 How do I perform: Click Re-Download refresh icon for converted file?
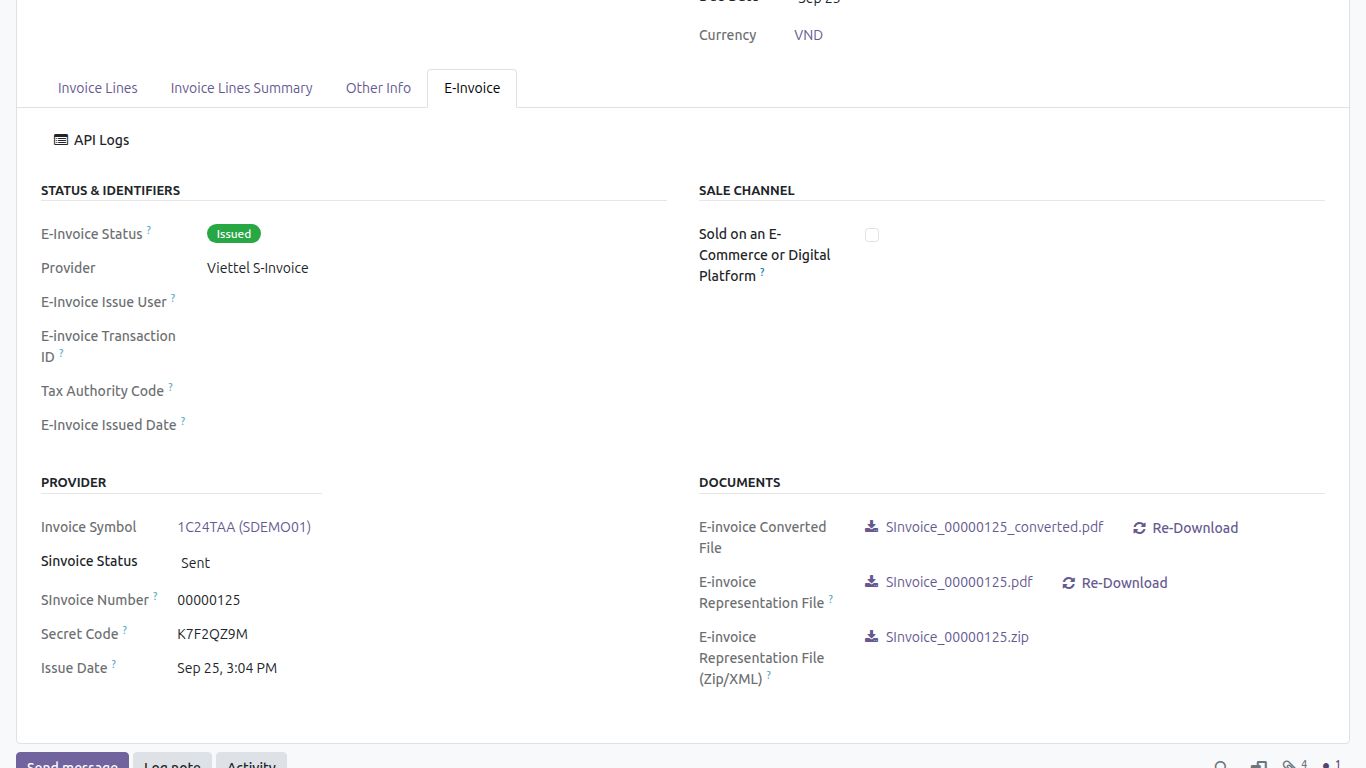[1139, 528]
